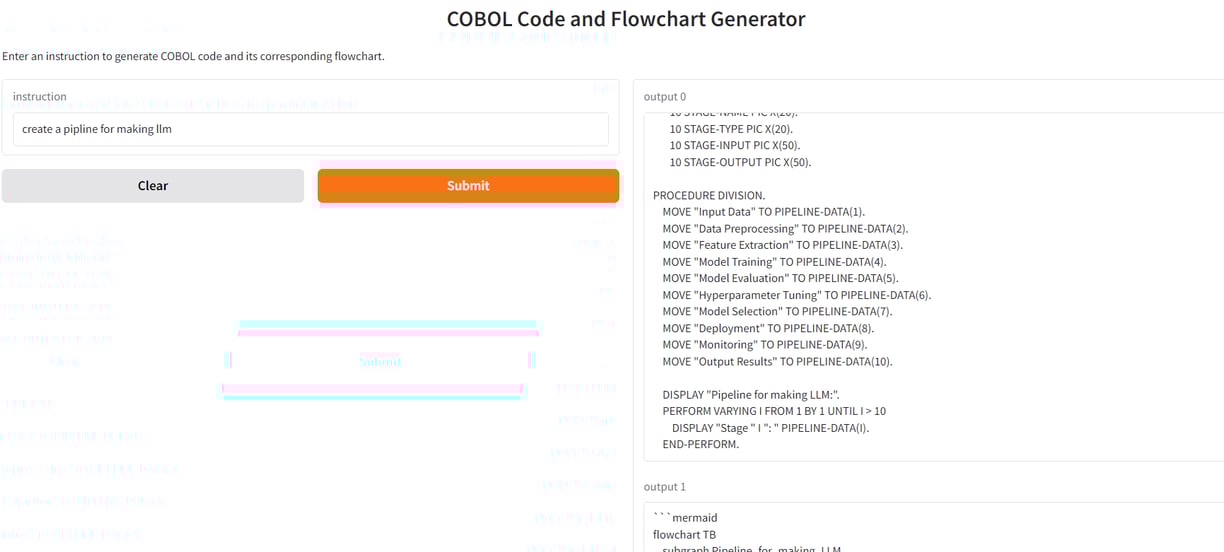The height and width of the screenshot is (552, 1224).
Task: Click the 'PERFORM VARYING I FROM 1' line
Action: [774, 411]
